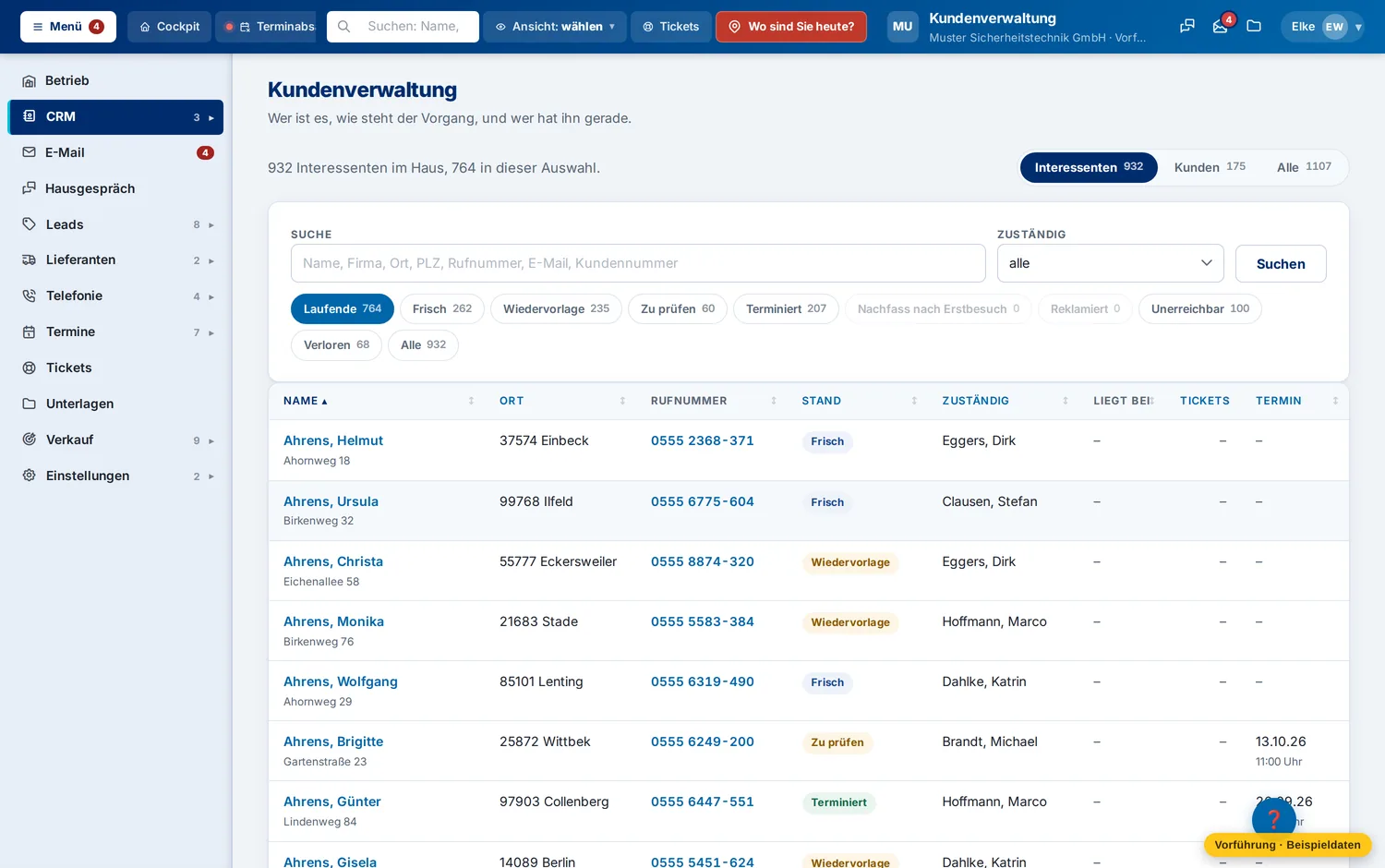
Task: Open Einstellungen in the sidebar
Action: pos(115,476)
